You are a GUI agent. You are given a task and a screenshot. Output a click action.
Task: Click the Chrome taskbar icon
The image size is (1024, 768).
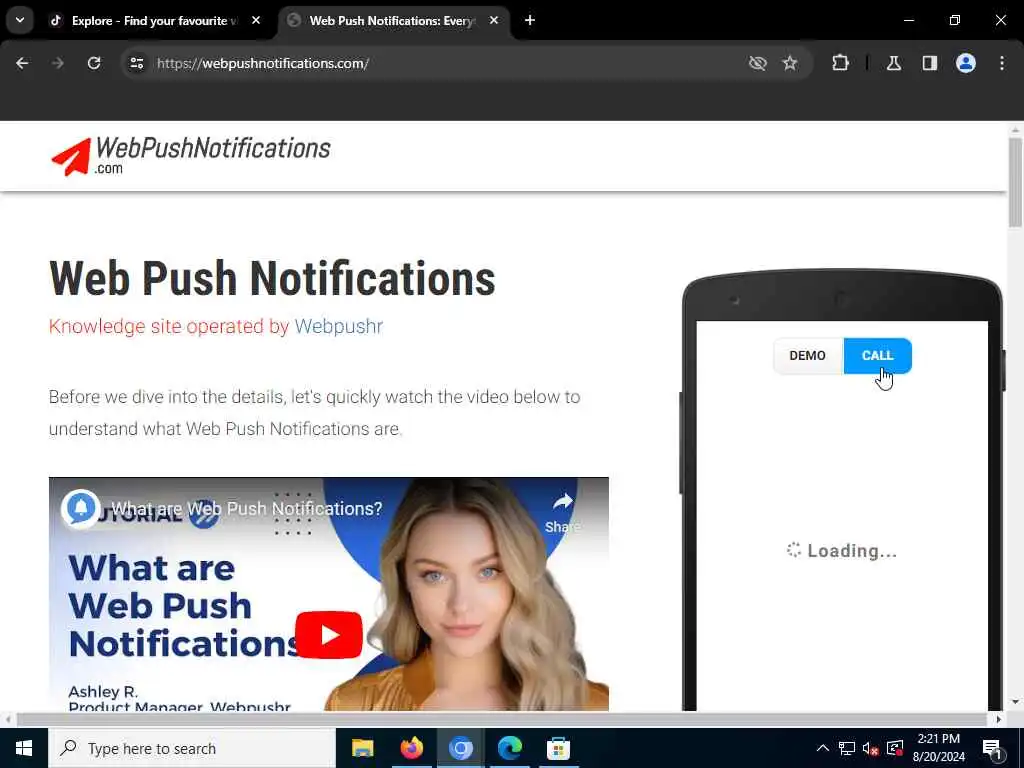(460, 748)
